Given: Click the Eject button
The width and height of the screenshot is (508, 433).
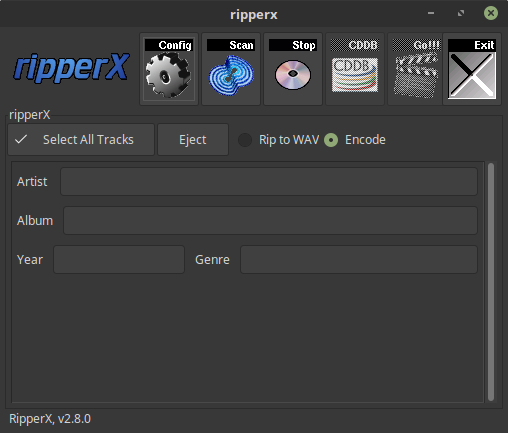Looking at the screenshot, I should pyautogui.click(x=193, y=140).
